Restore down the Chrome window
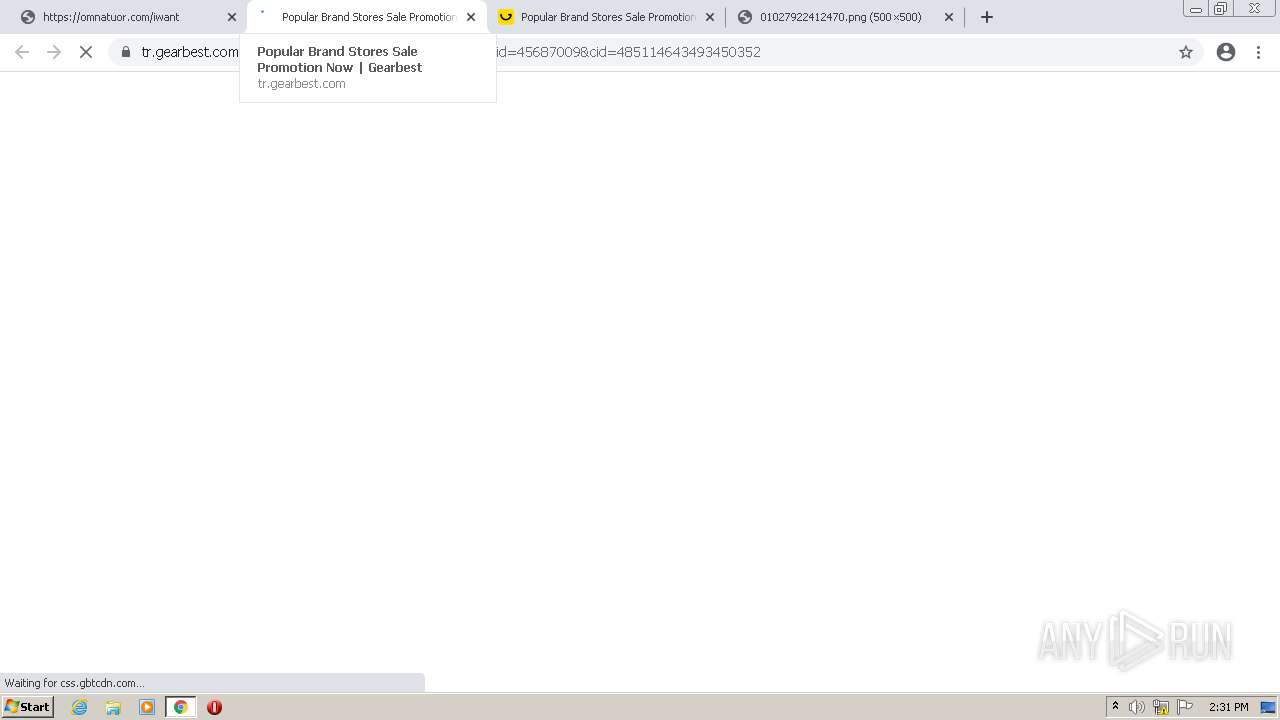This screenshot has width=1280, height=720. 1221,8
